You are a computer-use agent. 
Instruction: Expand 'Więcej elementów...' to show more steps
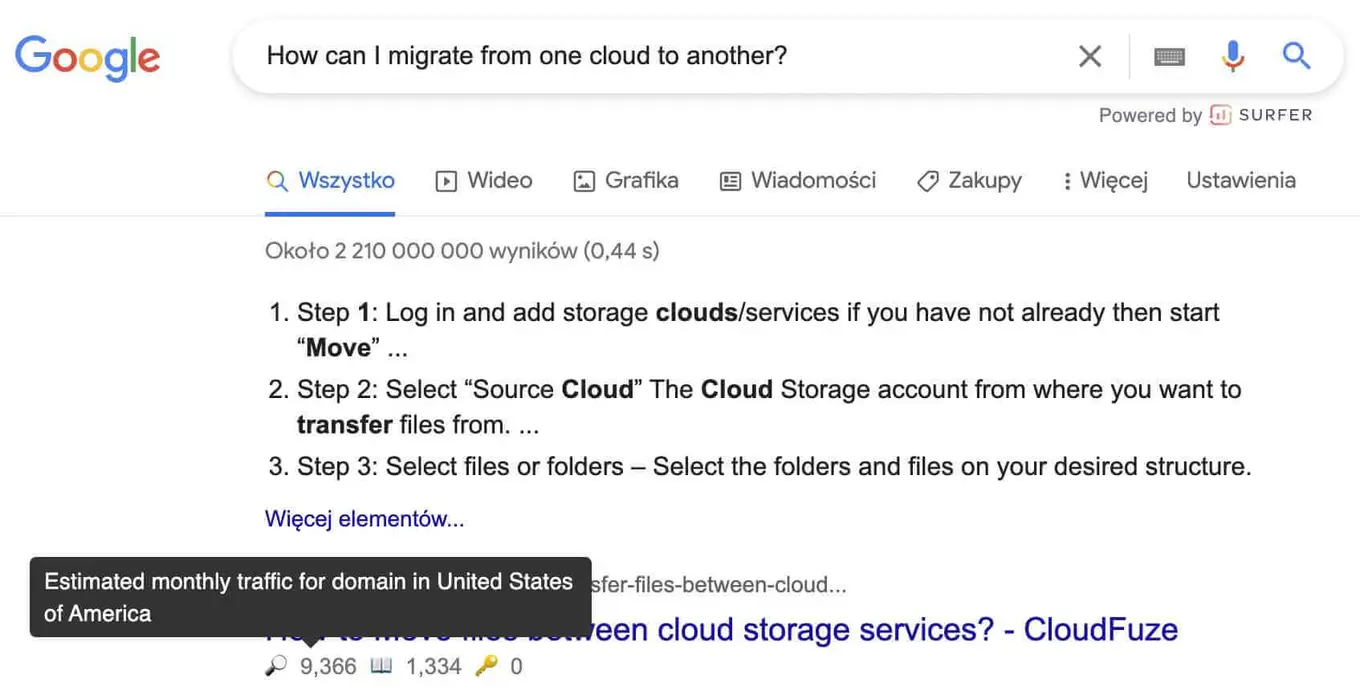[x=364, y=518]
